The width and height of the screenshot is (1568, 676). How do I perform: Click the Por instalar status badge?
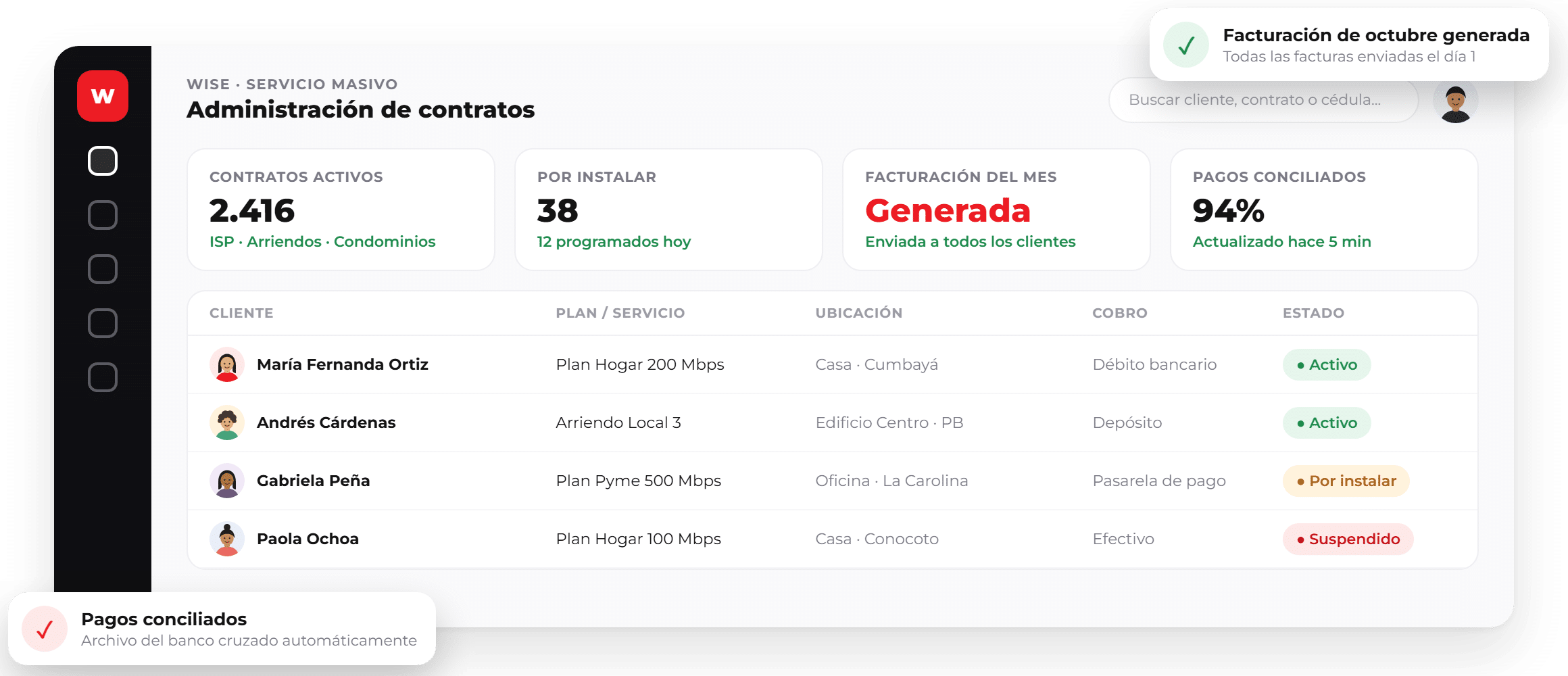click(x=1346, y=481)
